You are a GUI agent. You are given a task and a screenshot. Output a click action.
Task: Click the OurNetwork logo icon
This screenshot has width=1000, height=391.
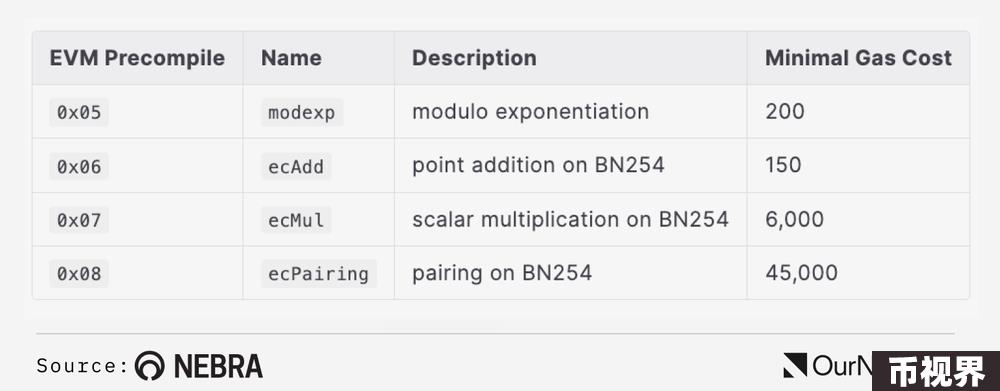(795, 365)
